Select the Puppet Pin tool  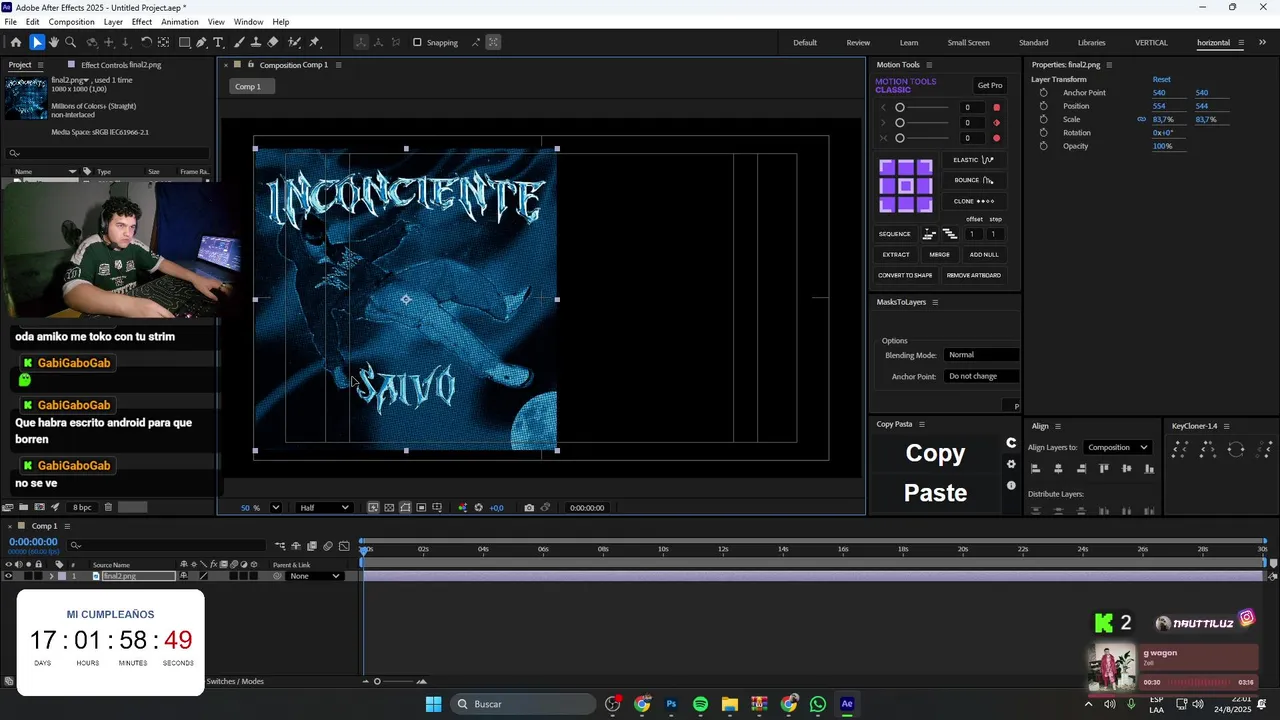[x=314, y=42]
